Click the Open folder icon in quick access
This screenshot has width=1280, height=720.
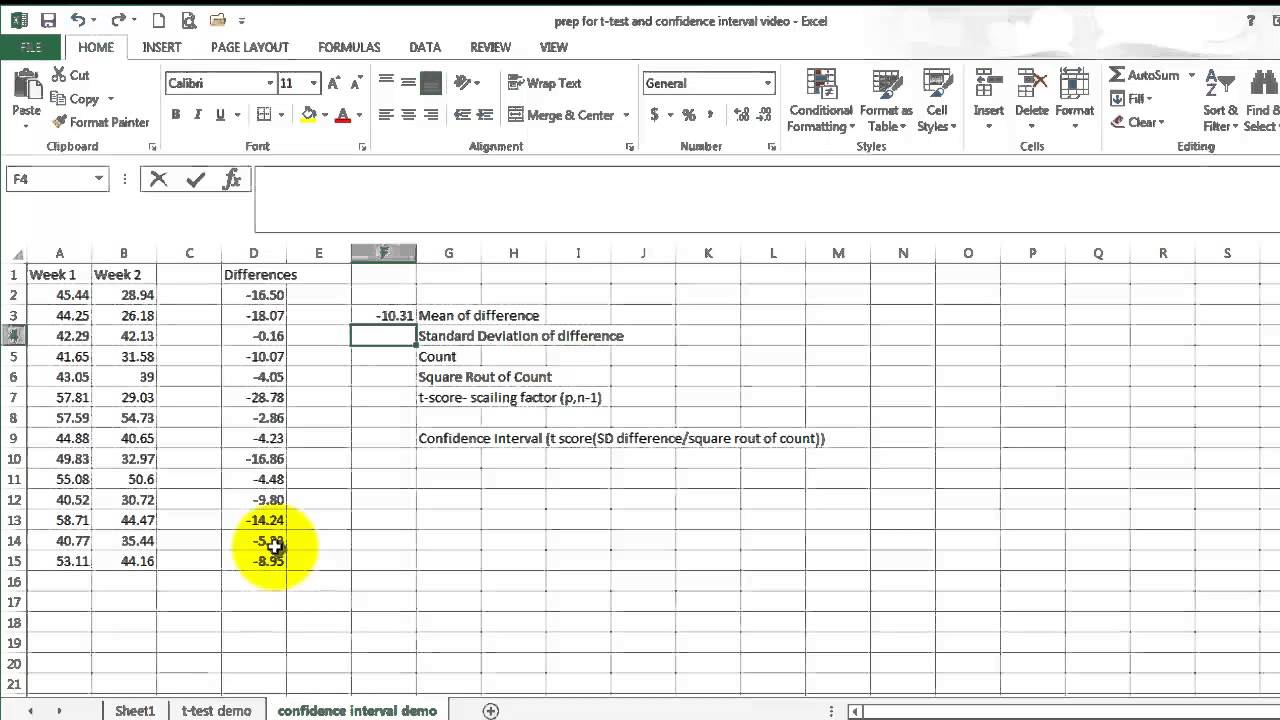tap(218, 20)
